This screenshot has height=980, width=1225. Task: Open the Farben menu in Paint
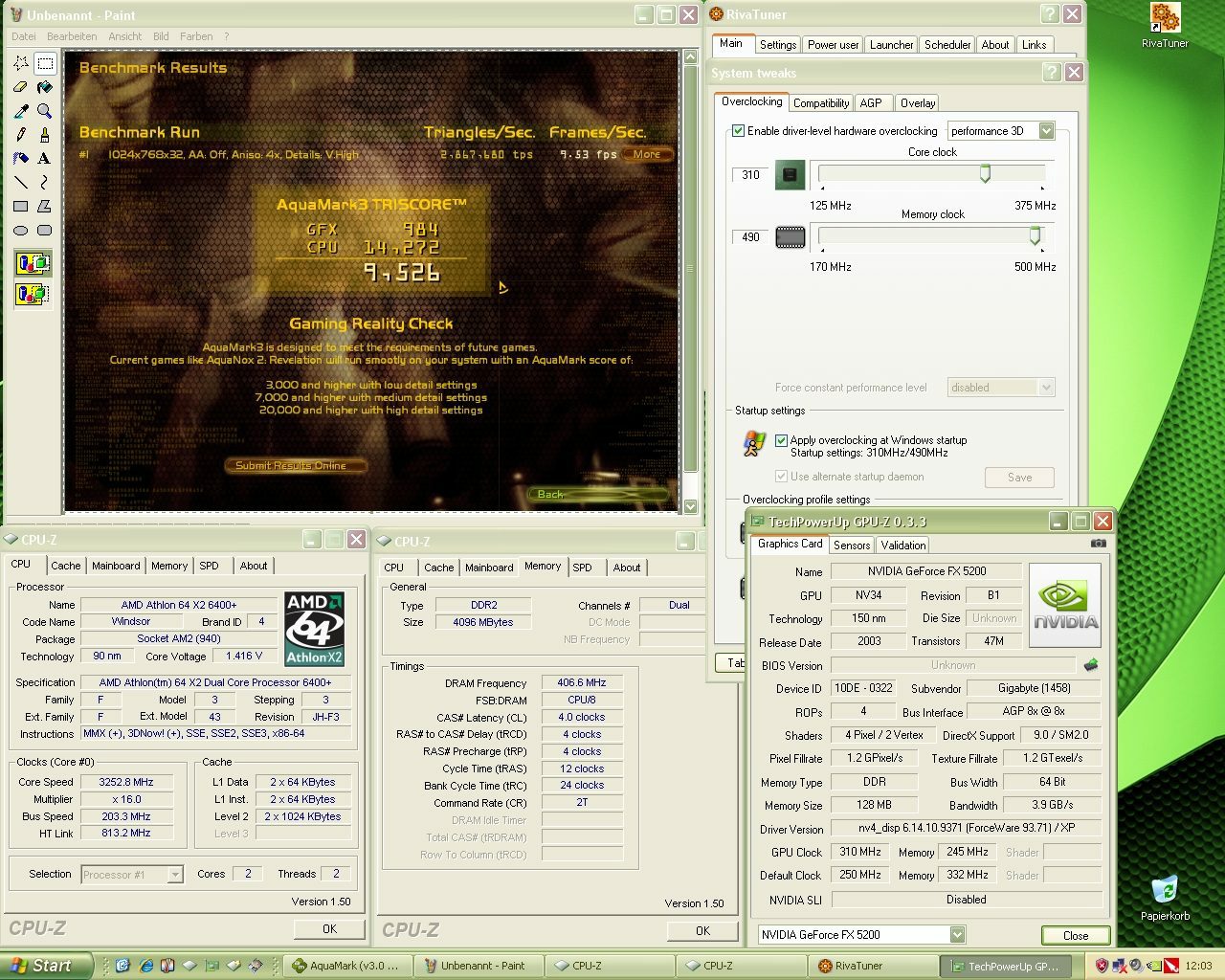coord(196,36)
